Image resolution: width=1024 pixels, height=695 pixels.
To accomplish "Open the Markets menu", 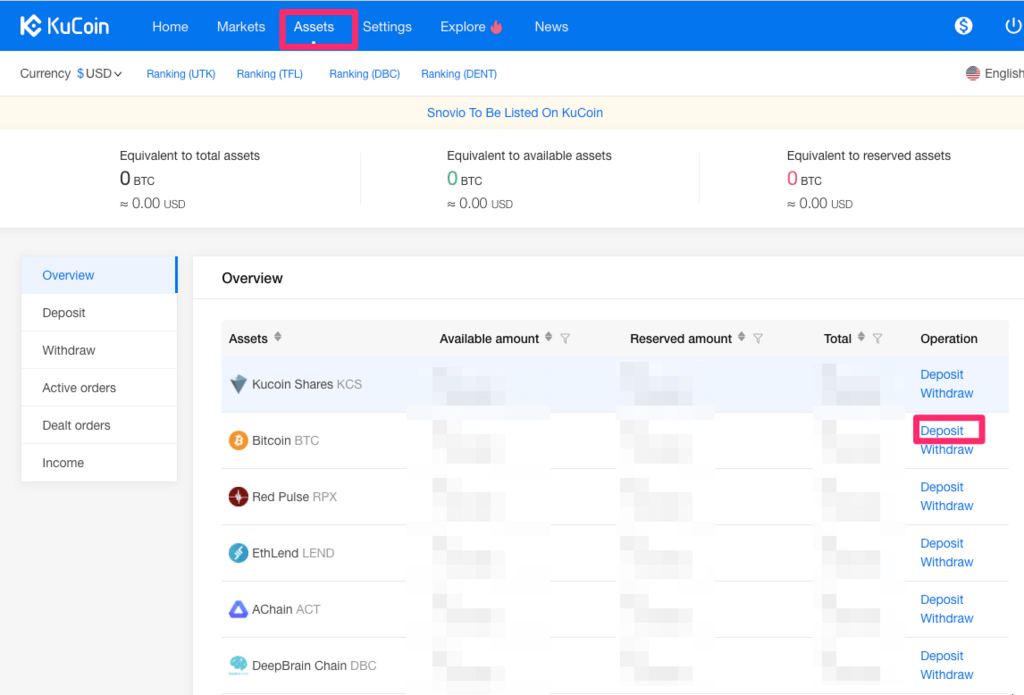I will tap(241, 27).
